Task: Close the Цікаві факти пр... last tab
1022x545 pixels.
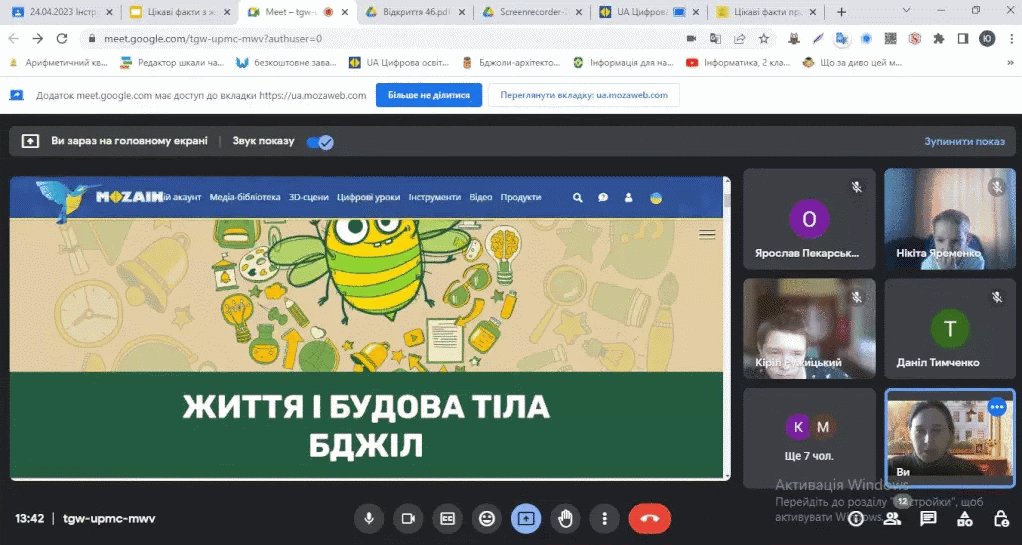Action: 814,12
